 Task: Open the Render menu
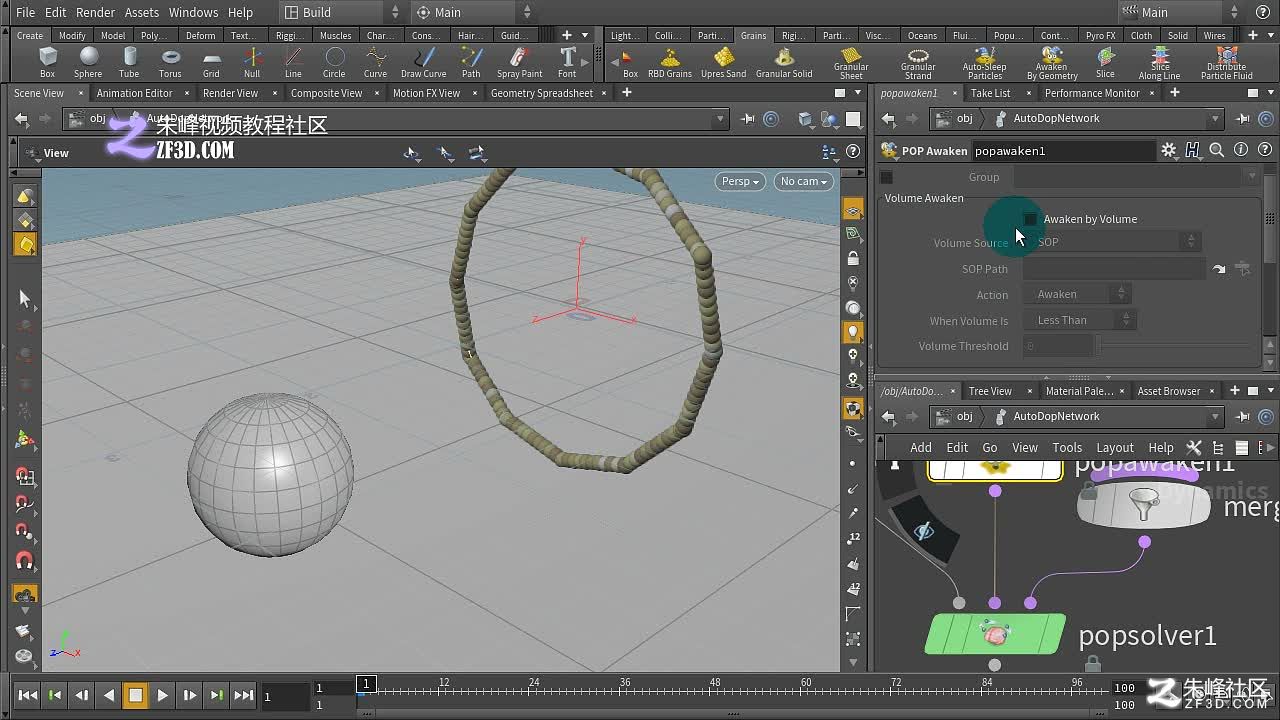point(96,12)
